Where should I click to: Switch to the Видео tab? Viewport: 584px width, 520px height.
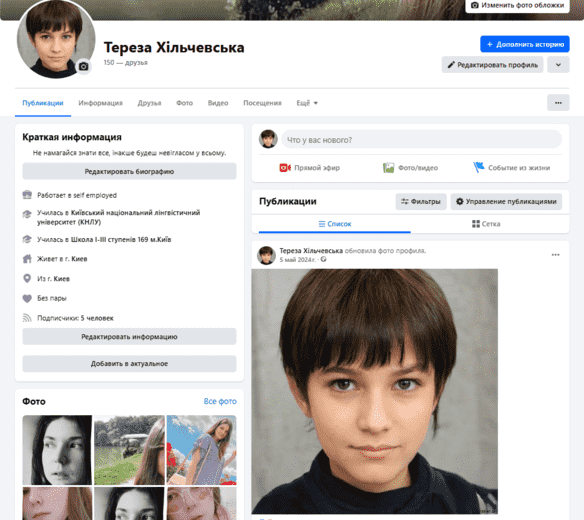click(x=218, y=103)
